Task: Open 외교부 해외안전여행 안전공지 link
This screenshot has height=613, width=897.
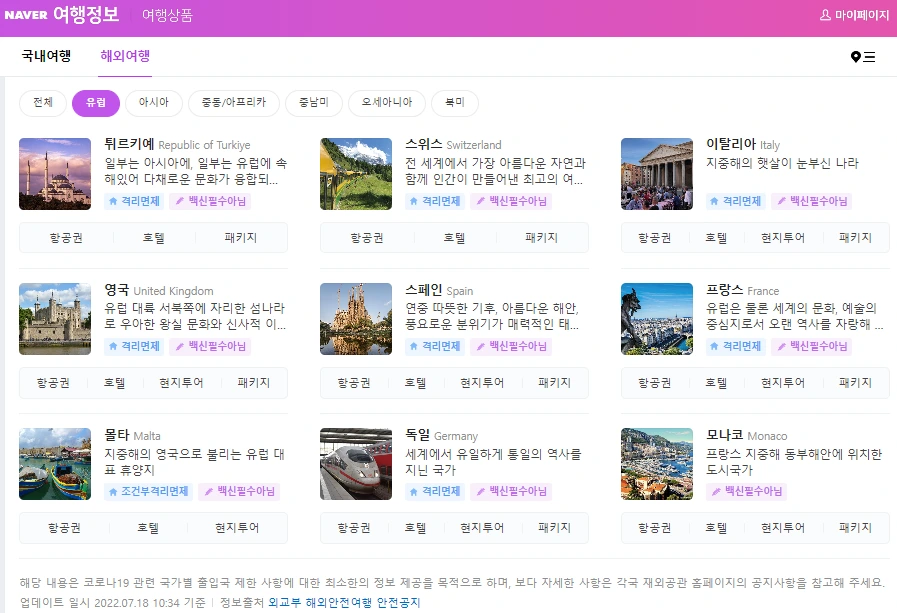Action: click(344, 602)
